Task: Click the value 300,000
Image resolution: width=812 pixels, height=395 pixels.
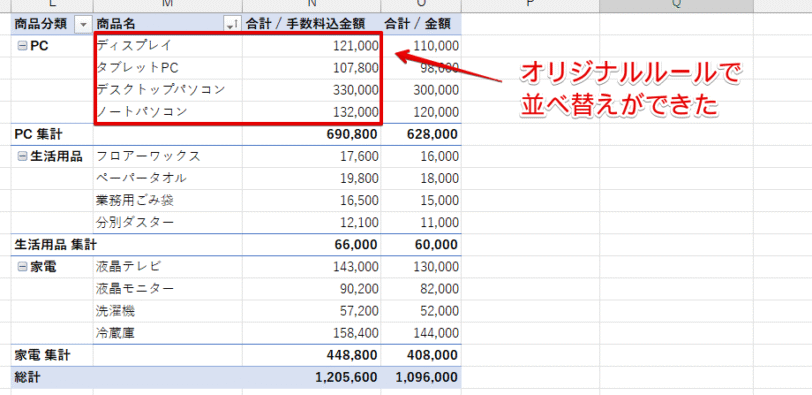Action: (436, 90)
